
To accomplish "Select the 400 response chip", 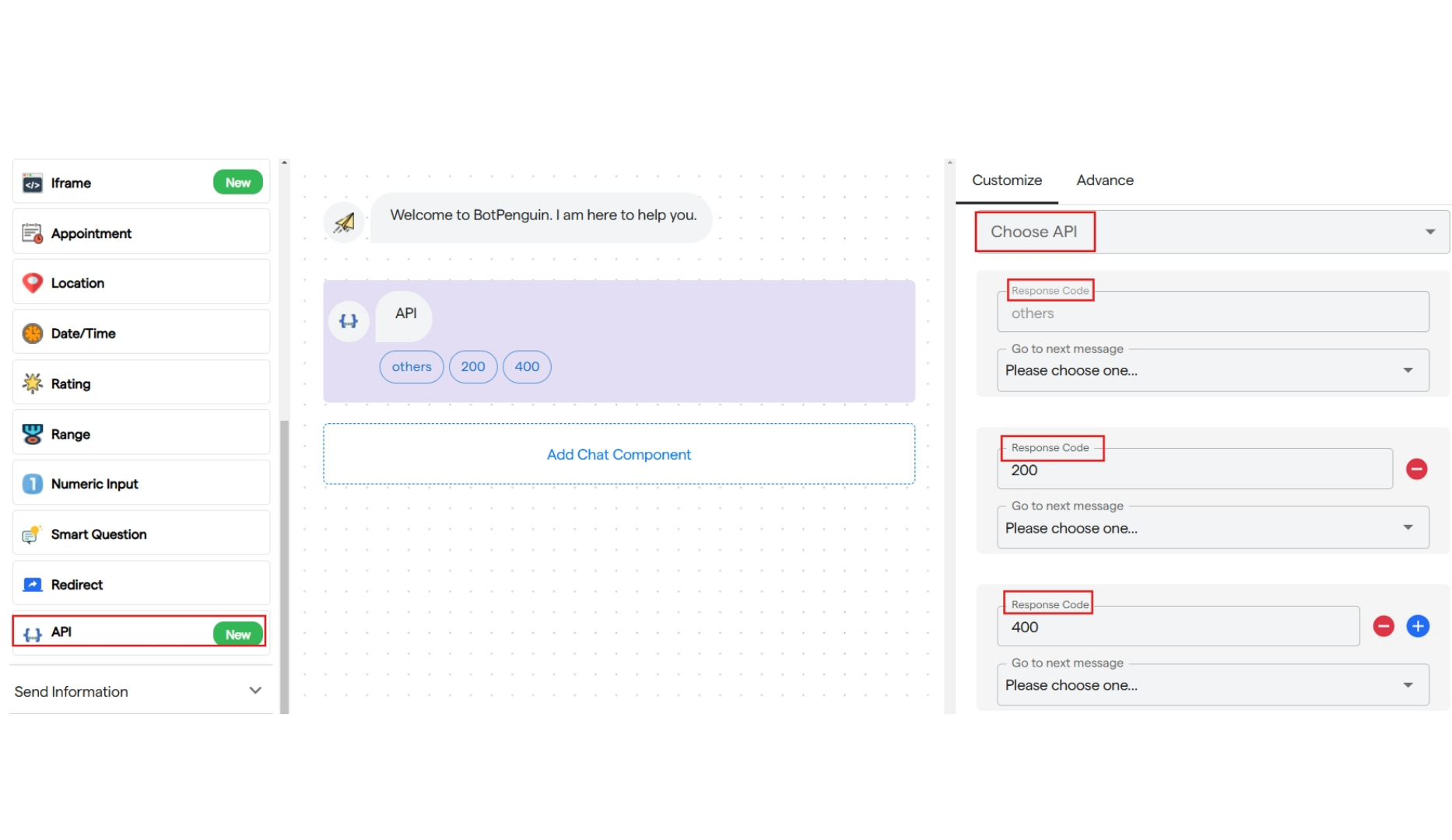I will [527, 367].
